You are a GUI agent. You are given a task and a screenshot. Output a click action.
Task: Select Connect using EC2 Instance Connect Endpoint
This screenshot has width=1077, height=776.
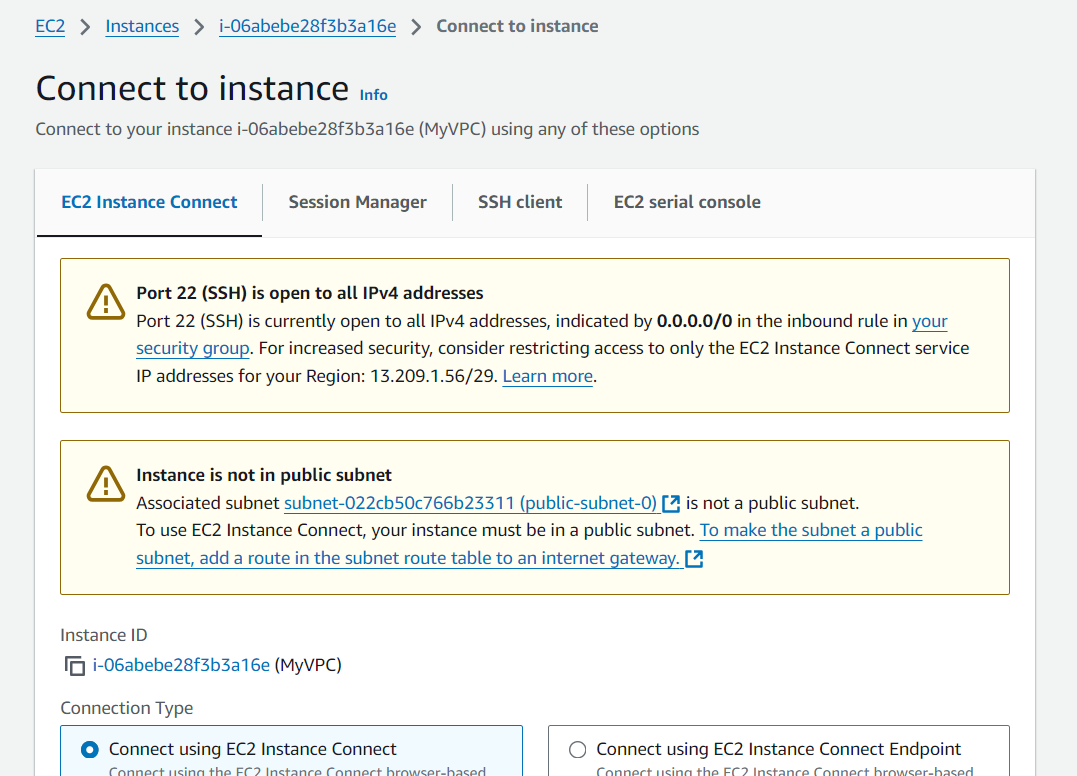click(x=578, y=749)
